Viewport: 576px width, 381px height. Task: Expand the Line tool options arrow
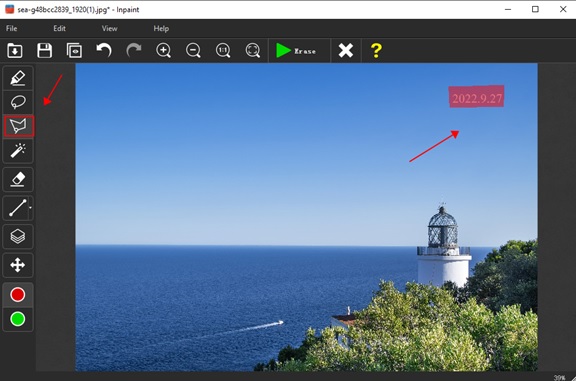click(x=30, y=208)
